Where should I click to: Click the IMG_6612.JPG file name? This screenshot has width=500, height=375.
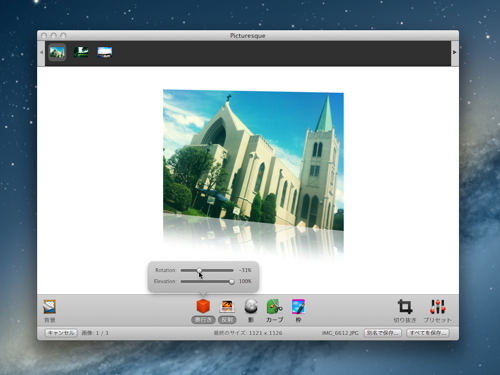coord(340,333)
